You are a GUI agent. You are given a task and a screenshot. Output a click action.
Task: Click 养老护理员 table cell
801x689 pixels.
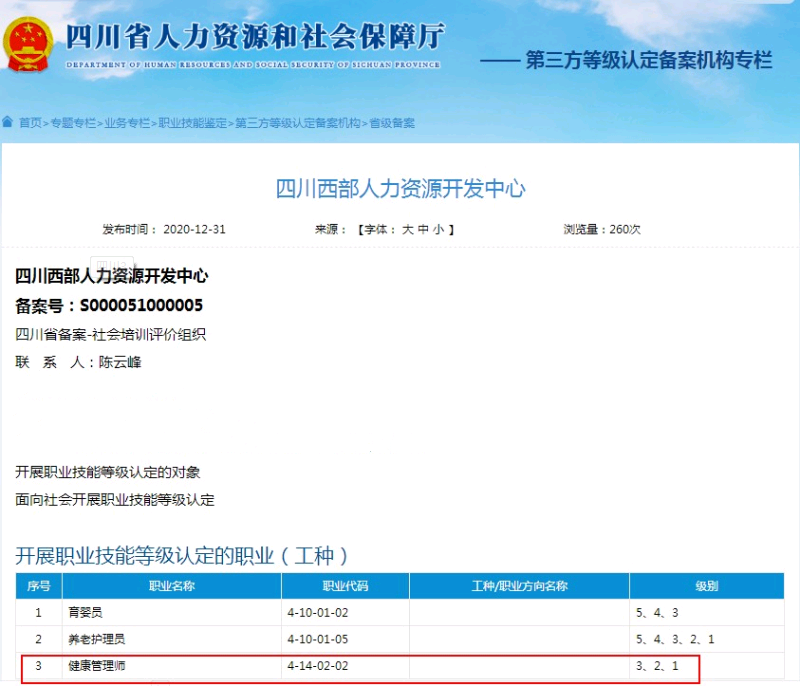(172, 639)
